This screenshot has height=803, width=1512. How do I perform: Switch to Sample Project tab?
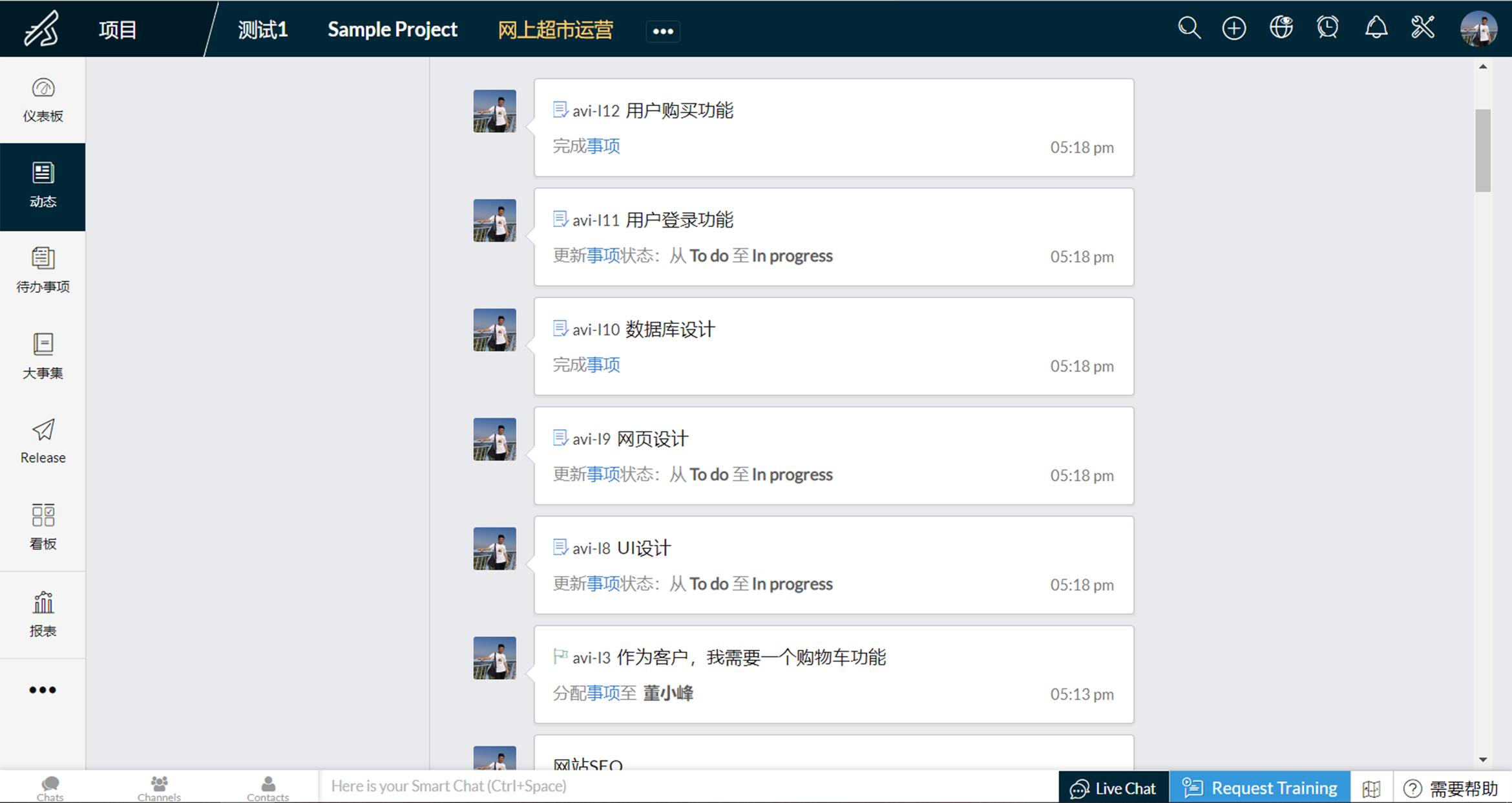(x=392, y=30)
